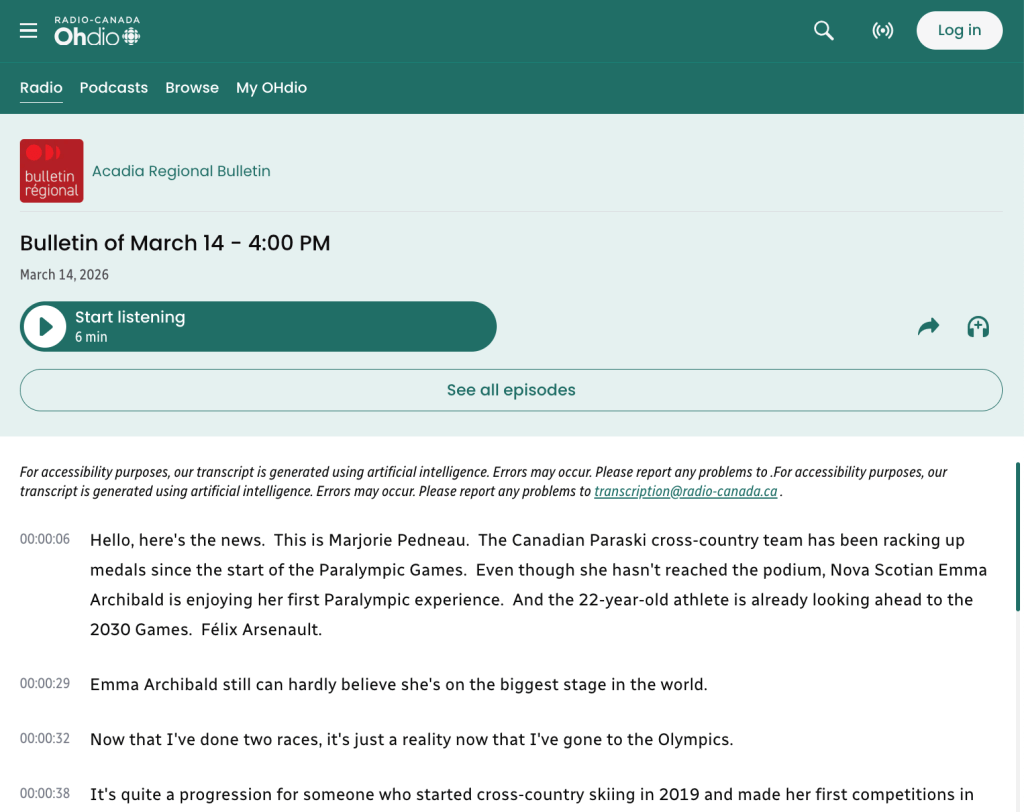Jump to transcript timestamp 00:00:32
The image size is (1024, 812).
(45, 739)
